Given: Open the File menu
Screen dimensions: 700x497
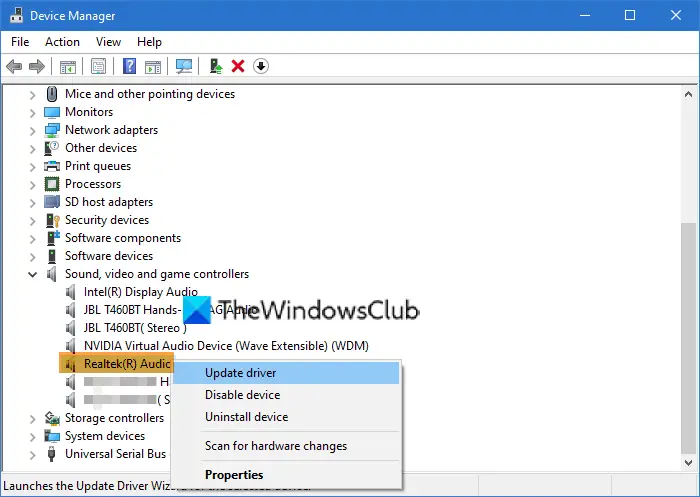Looking at the screenshot, I should [x=20, y=42].
